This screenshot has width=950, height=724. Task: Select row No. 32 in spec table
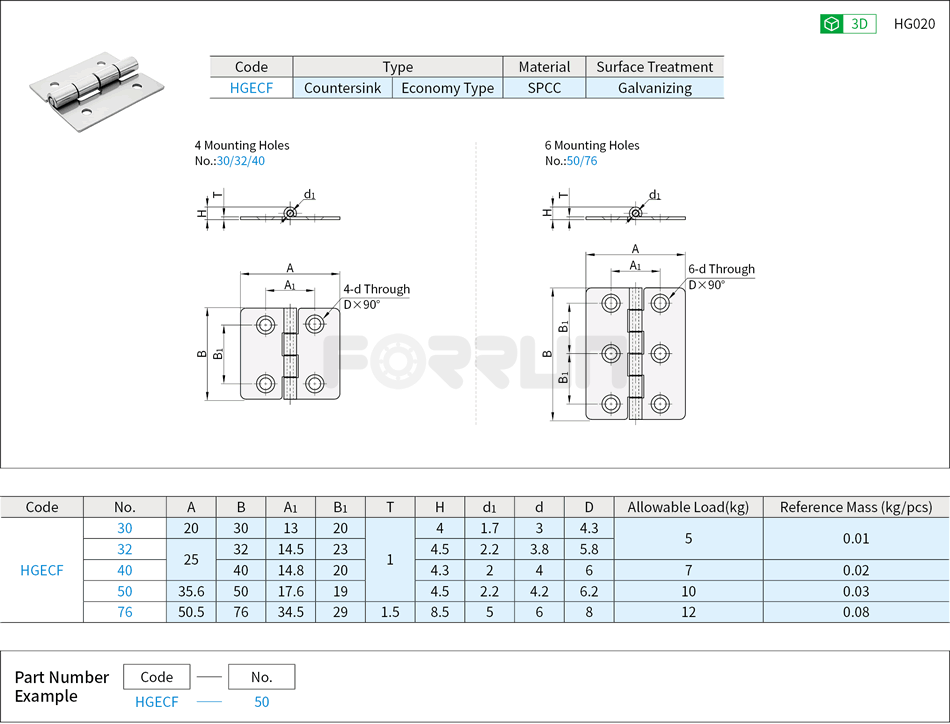click(123, 549)
